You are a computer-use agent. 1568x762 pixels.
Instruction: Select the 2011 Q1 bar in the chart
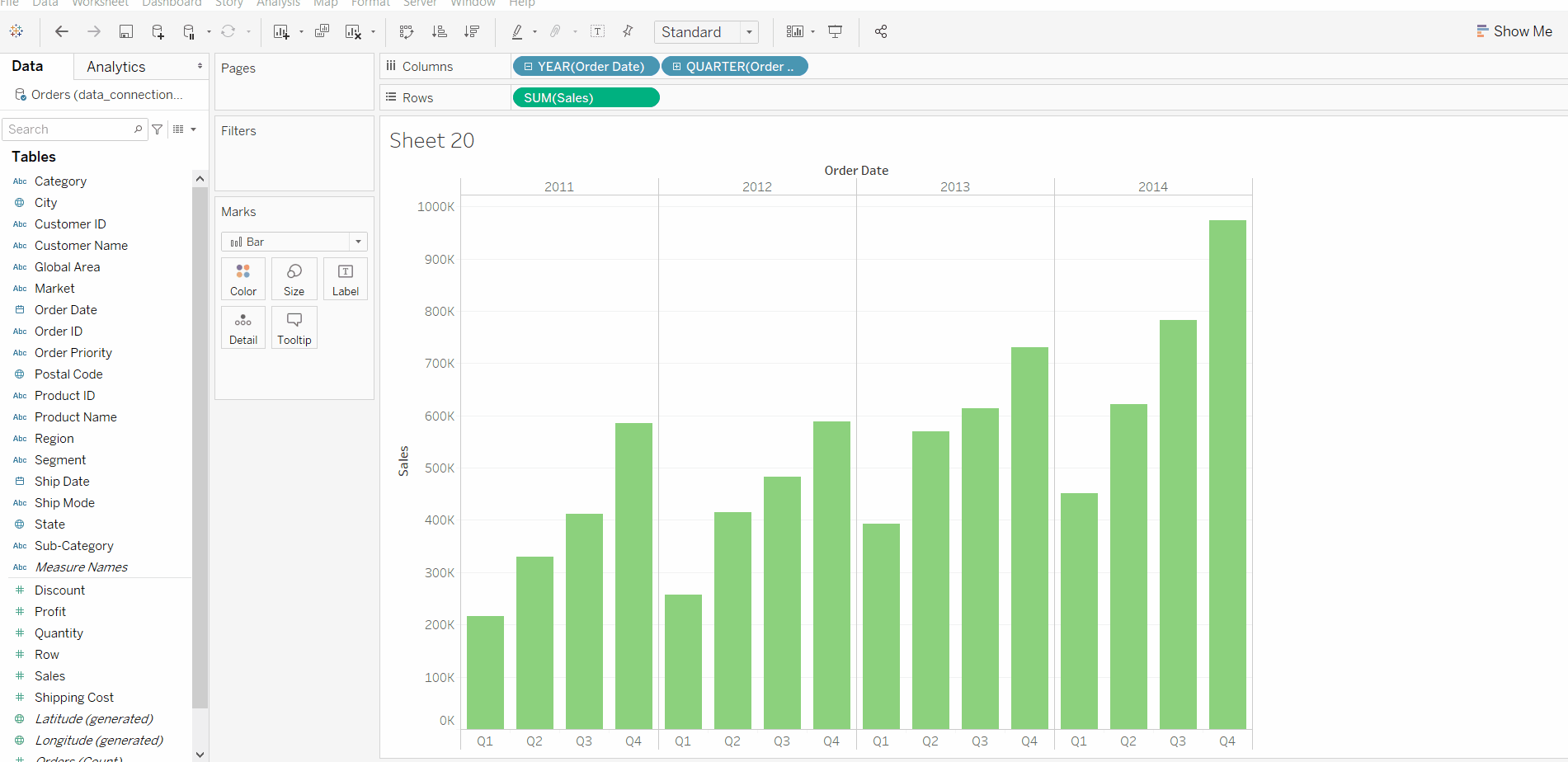coord(485,672)
